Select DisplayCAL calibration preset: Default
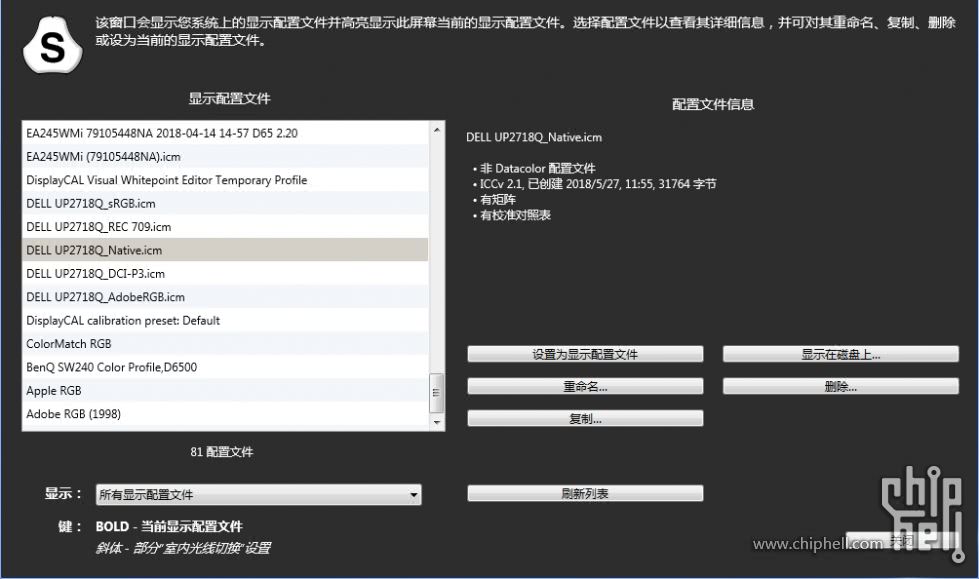This screenshot has height=579, width=979. point(225,320)
